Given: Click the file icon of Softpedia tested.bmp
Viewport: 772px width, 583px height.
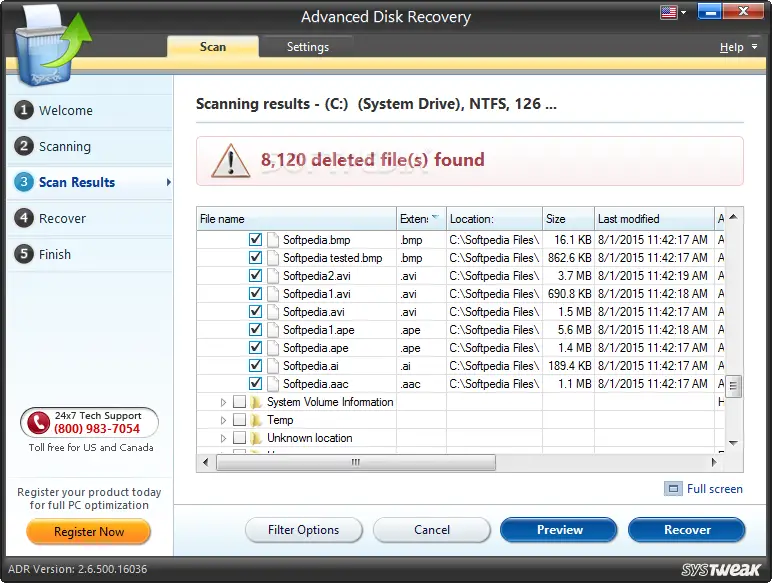Looking at the screenshot, I should (273, 258).
